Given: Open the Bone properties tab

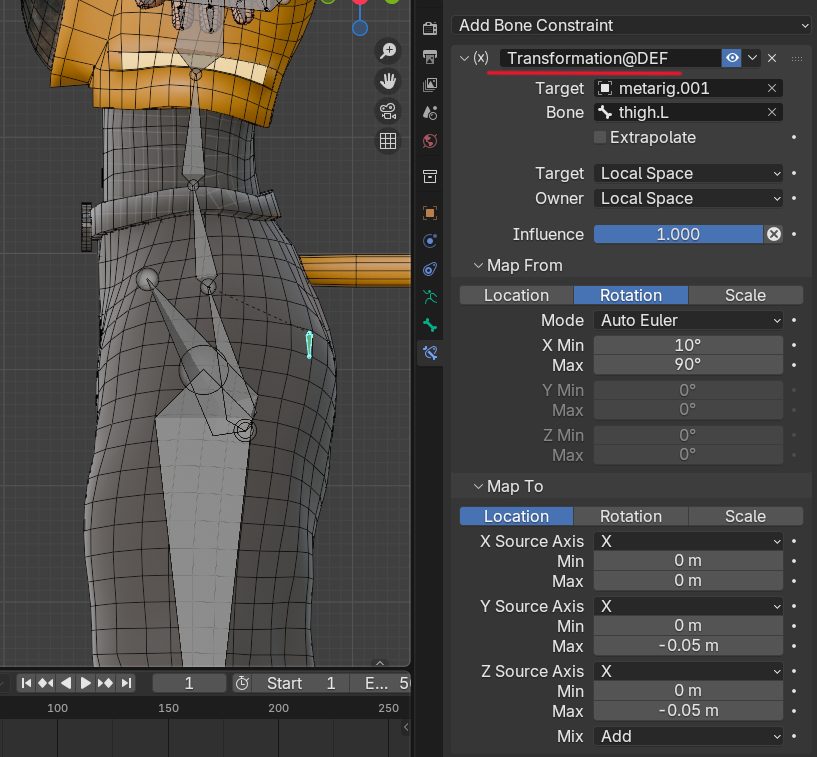Looking at the screenshot, I should point(430,325).
